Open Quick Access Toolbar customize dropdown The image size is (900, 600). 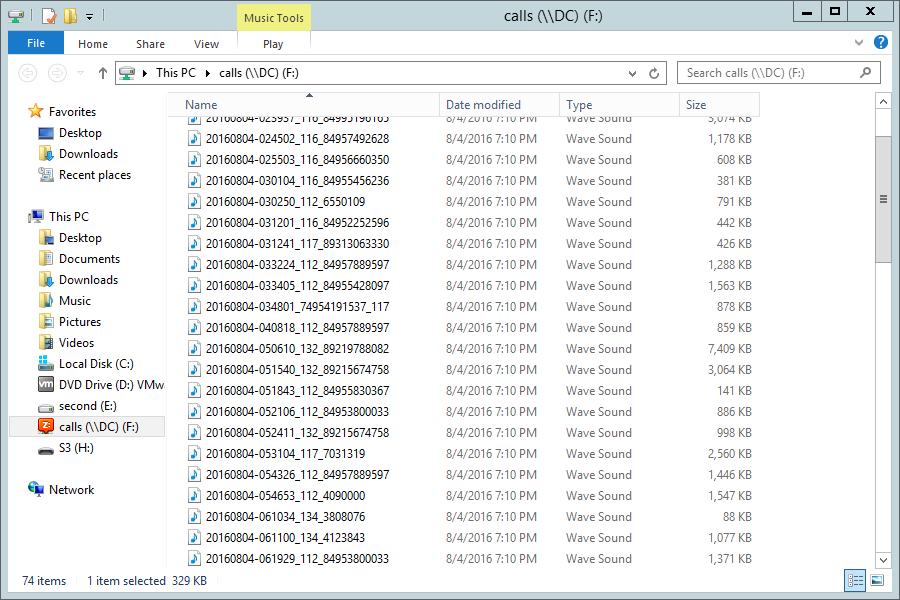click(89, 16)
